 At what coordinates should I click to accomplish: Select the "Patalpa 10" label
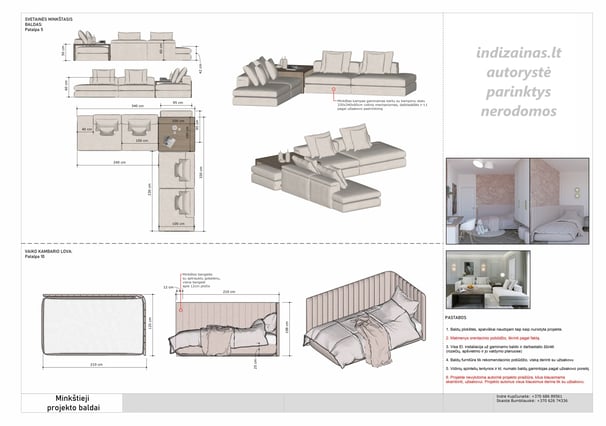pos(35,256)
